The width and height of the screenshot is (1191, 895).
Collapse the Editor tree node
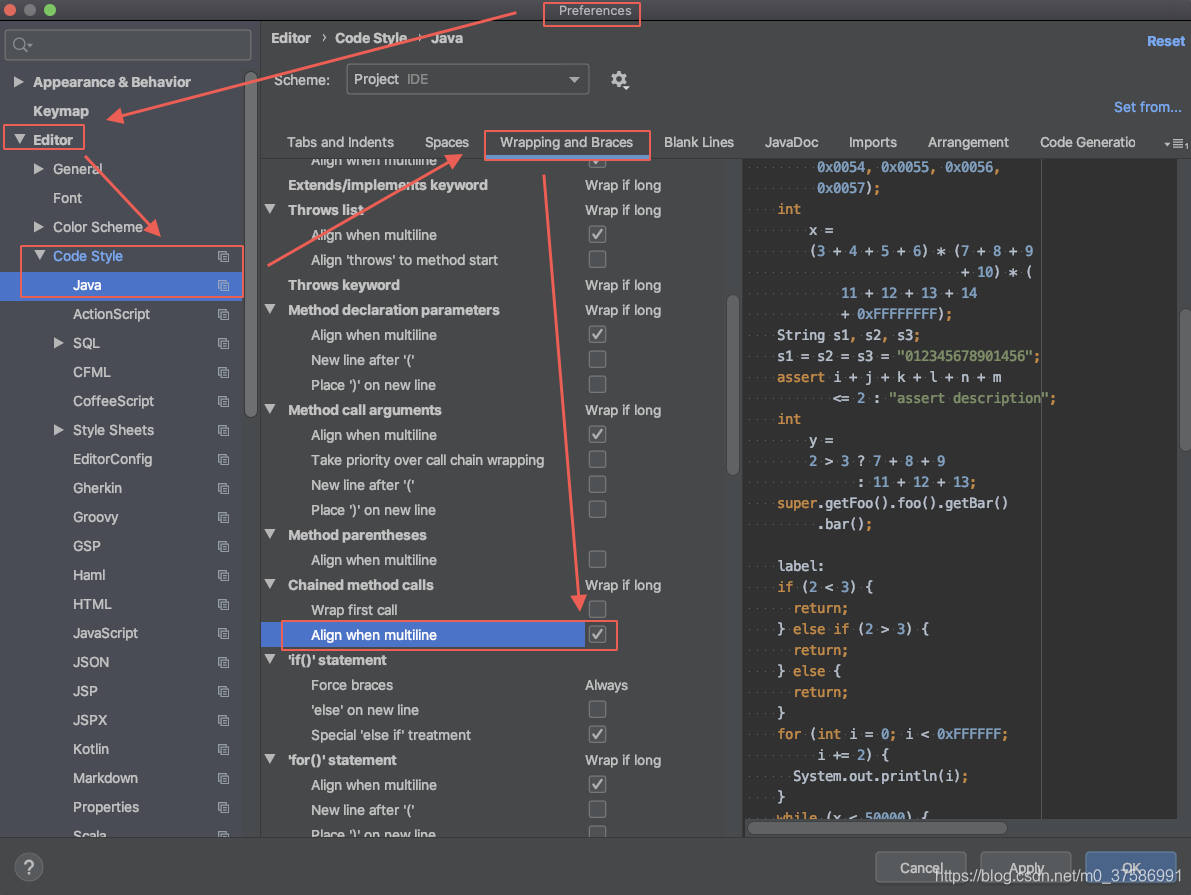[x=20, y=139]
